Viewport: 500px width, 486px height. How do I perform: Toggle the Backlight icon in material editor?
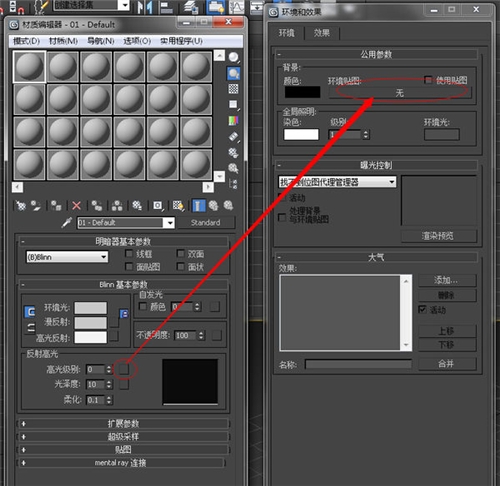point(234,73)
